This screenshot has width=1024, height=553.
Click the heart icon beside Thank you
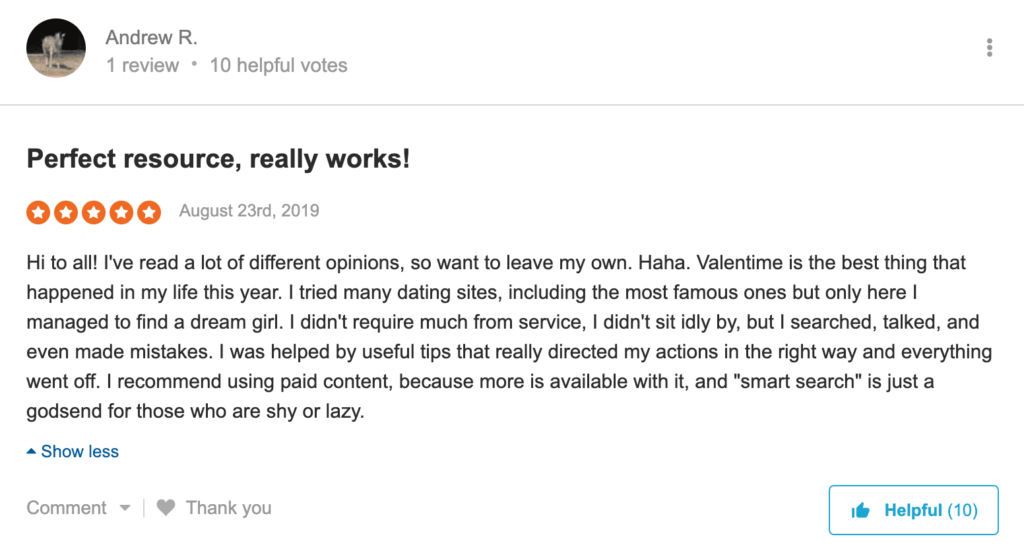click(x=166, y=507)
